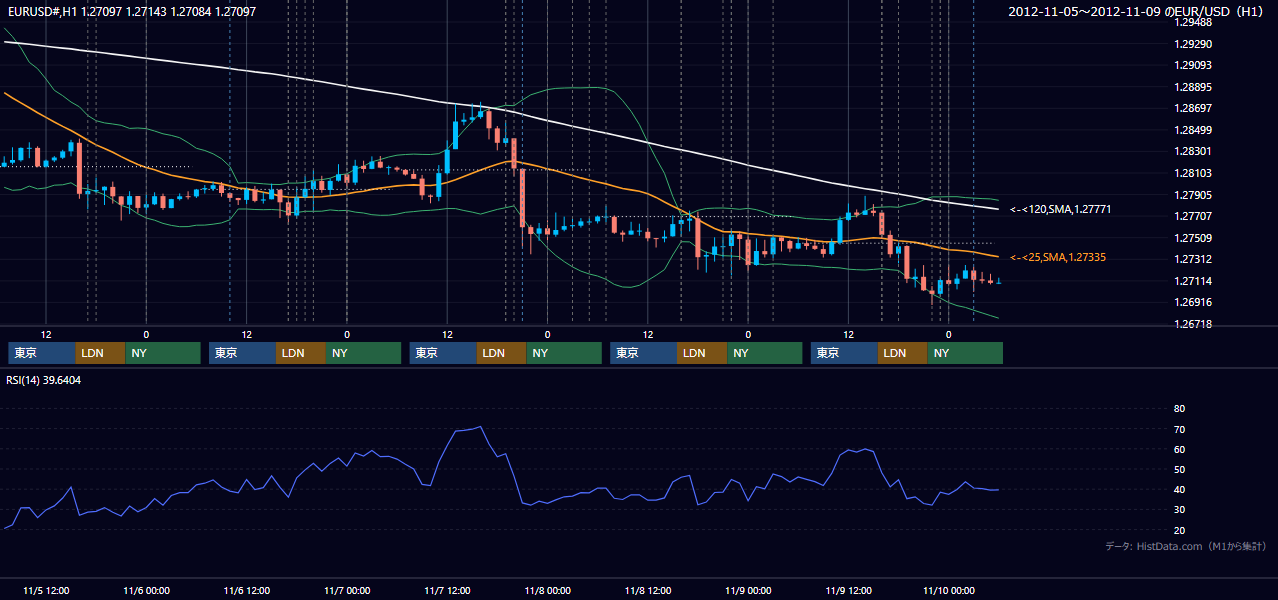
Task: Select the NY session block for 11/6
Action: coord(363,353)
